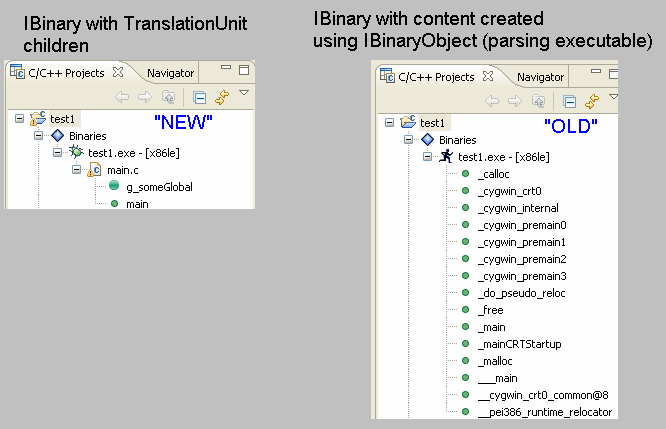Select C/C++ Projects tab in OLD panel
The height and width of the screenshot is (429, 666).
[x=436, y=77]
